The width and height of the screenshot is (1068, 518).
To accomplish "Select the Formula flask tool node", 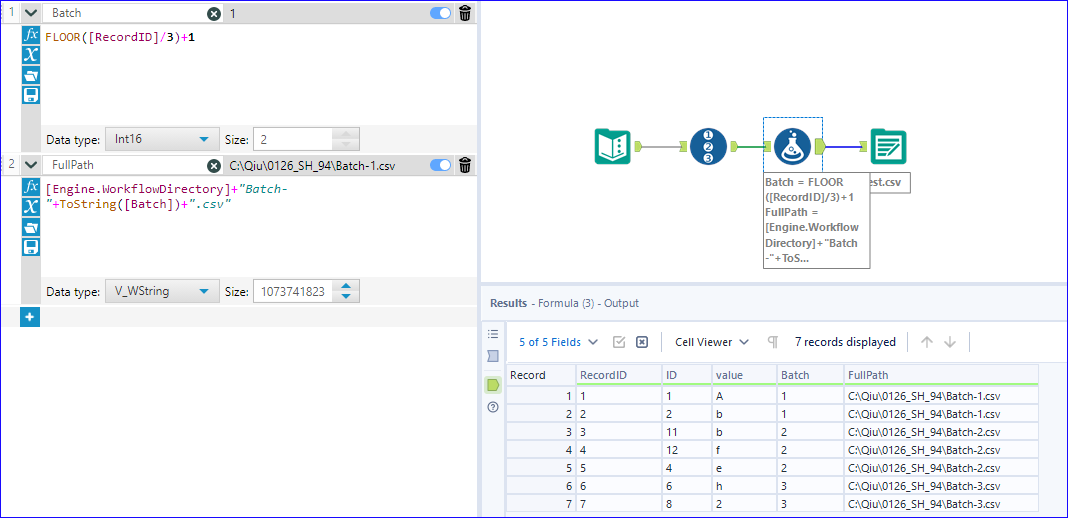I will (x=793, y=146).
